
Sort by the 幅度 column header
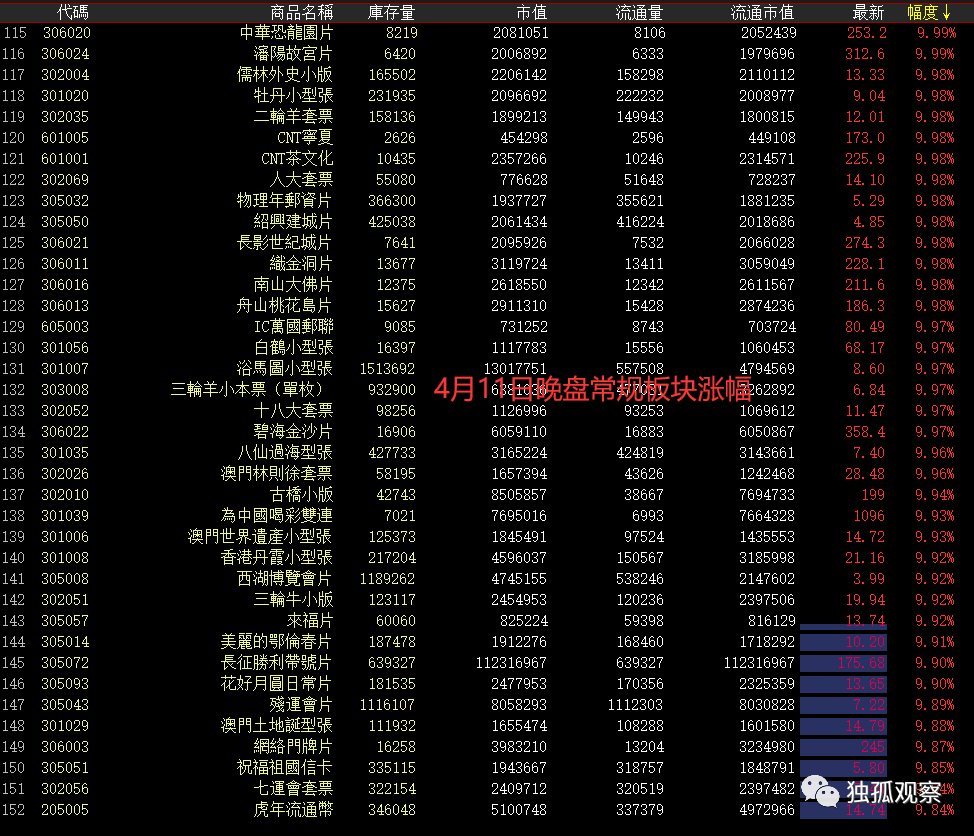pos(929,12)
